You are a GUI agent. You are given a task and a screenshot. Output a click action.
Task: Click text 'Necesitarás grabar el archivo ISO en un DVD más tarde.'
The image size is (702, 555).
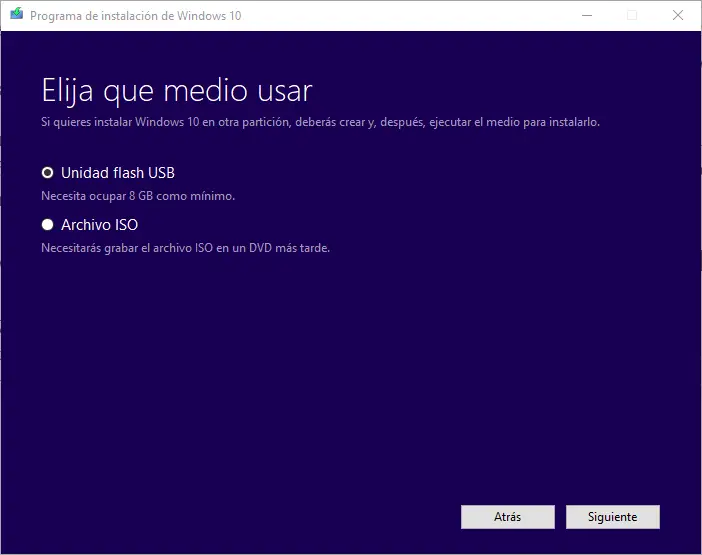coord(185,248)
